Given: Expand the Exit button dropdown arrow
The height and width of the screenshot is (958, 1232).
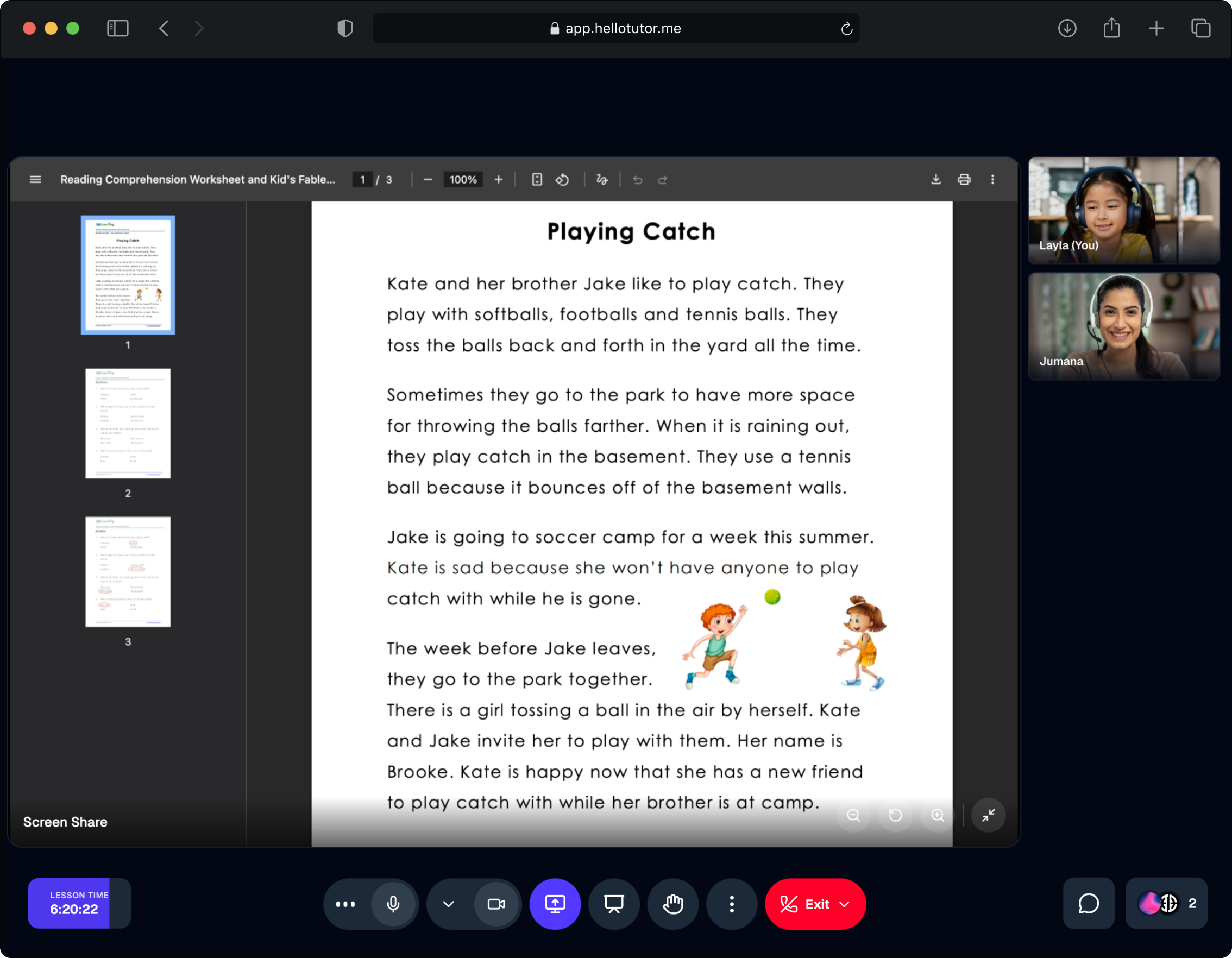Looking at the screenshot, I should pos(845,904).
